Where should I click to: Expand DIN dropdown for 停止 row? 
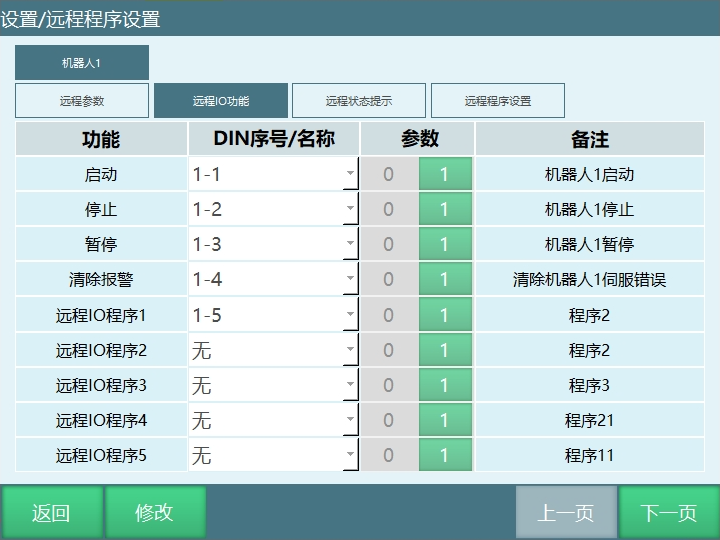[349, 210]
